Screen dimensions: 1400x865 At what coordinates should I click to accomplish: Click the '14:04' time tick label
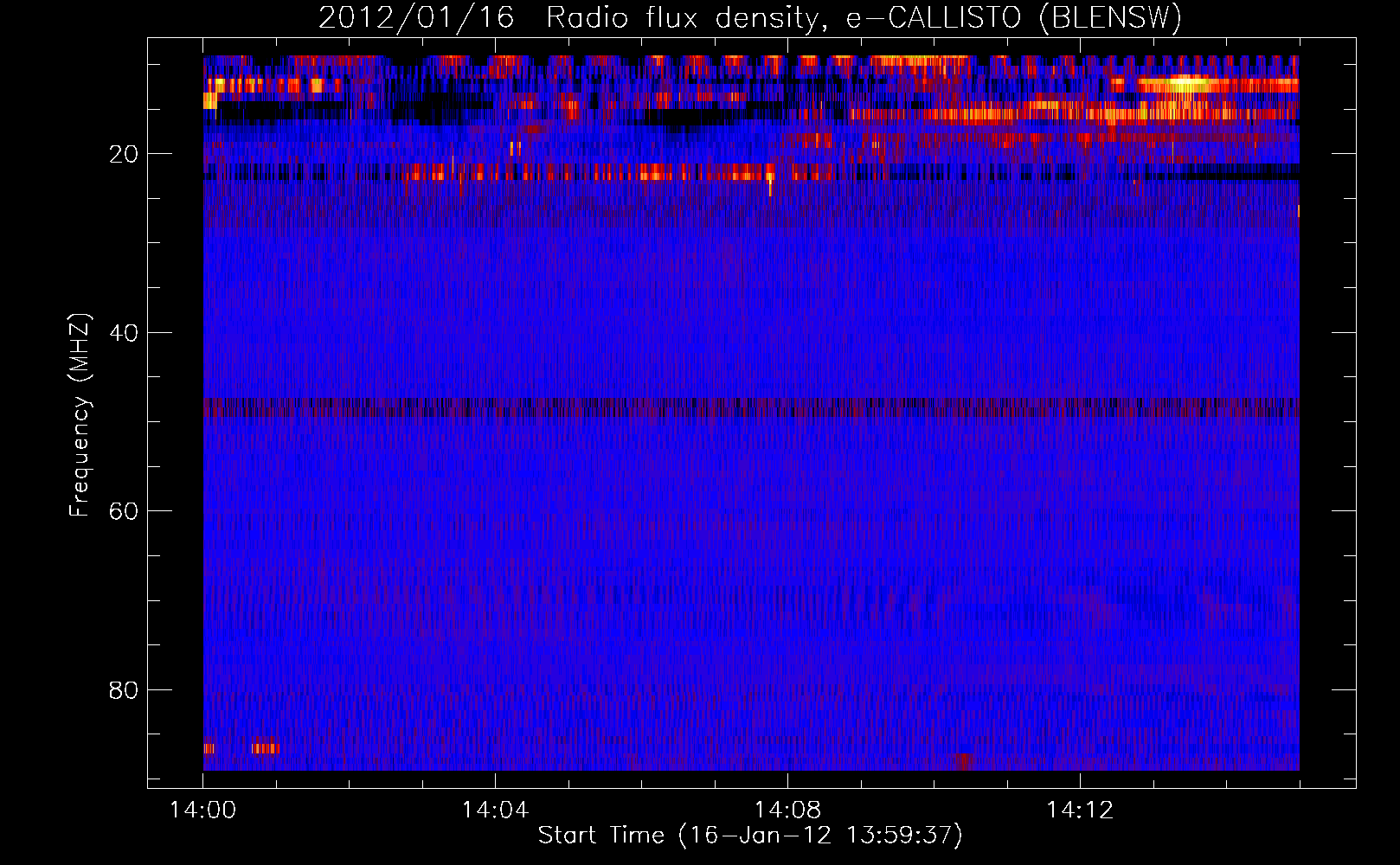pos(495,811)
